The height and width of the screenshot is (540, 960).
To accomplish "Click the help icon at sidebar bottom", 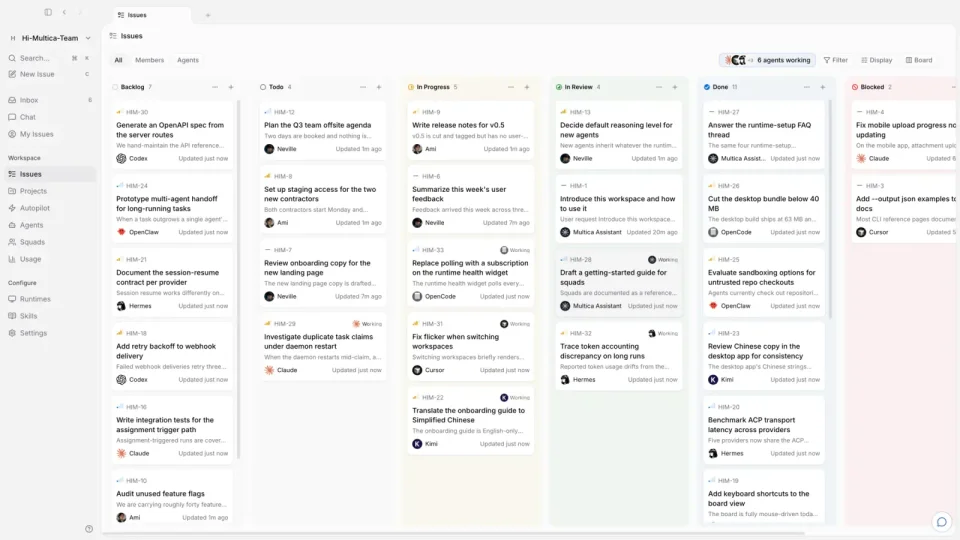I will pos(89,529).
